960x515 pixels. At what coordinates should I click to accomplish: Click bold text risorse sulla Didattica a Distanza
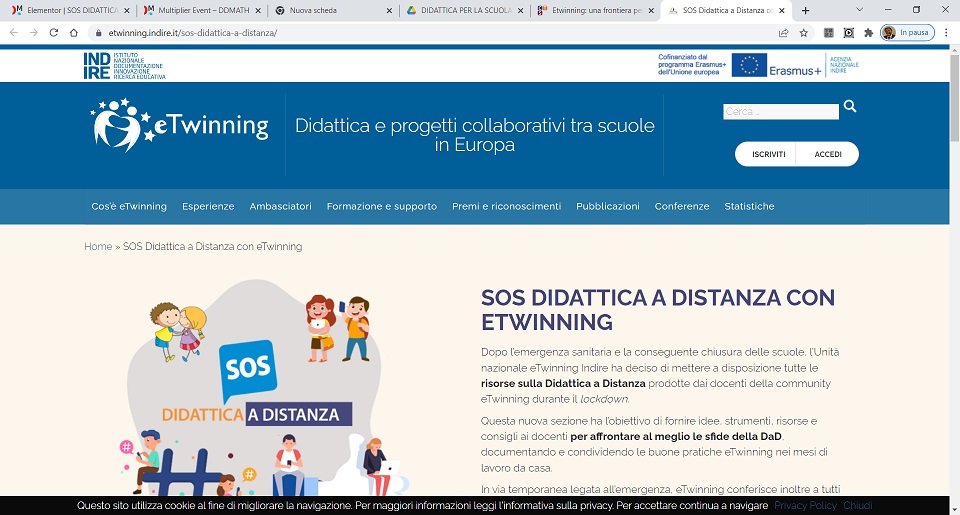[x=563, y=383]
